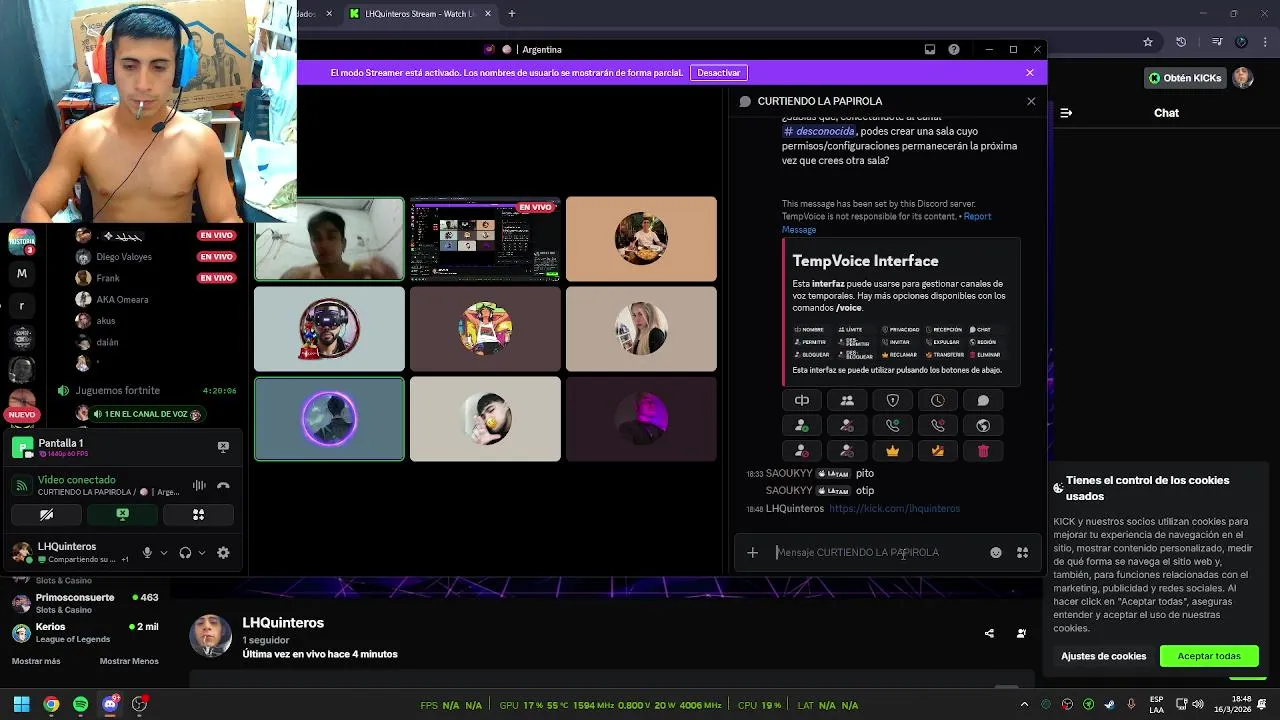
Task: Click the TempVoice region globe button
Action: pos(983,426)
